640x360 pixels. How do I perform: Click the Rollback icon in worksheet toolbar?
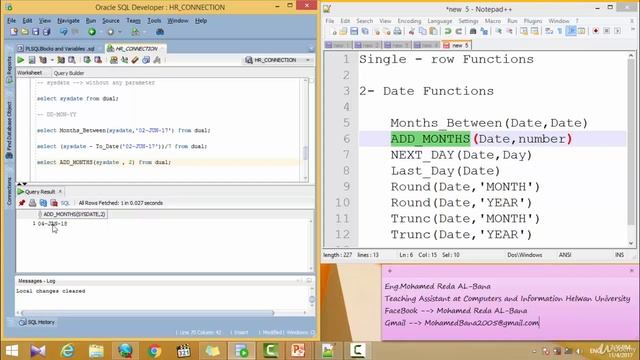98,60
